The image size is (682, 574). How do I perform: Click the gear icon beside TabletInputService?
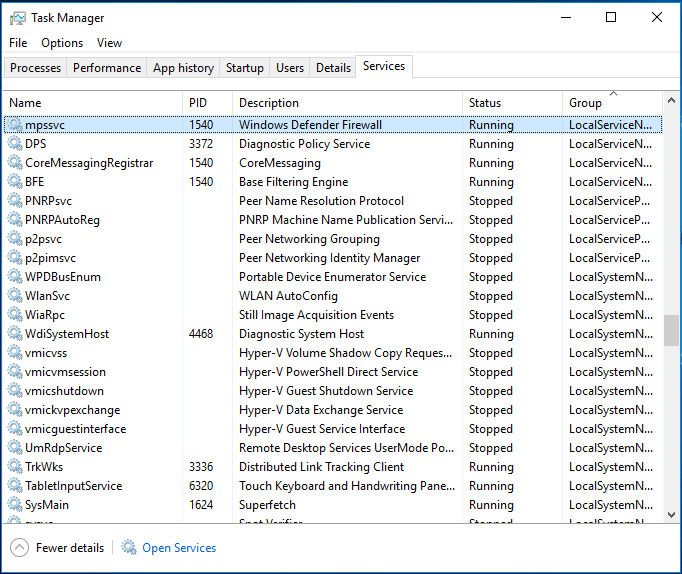coord(15,486)
